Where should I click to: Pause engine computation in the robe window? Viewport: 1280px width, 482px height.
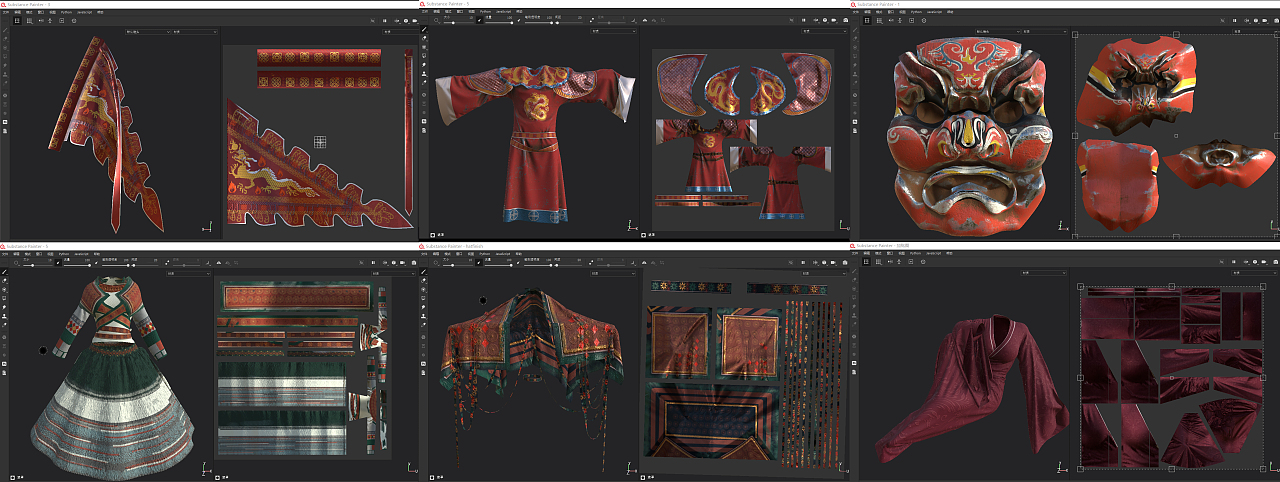[803, 21]
